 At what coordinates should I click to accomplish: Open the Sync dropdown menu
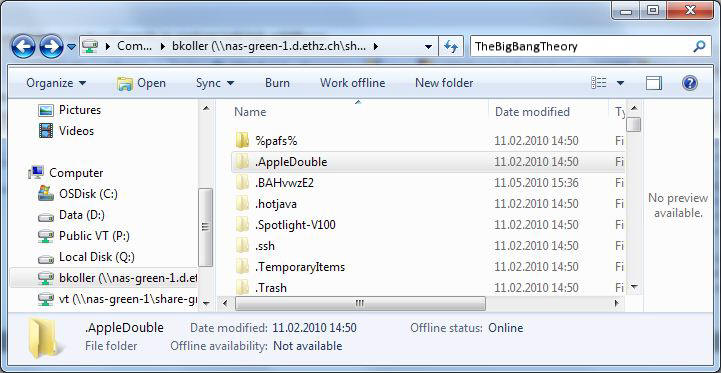pos(215,83)
